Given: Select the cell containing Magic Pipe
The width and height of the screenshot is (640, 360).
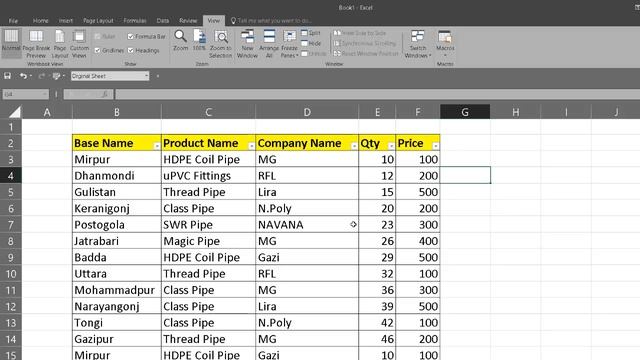Looking at the screenshot, I should click(208, 241).
